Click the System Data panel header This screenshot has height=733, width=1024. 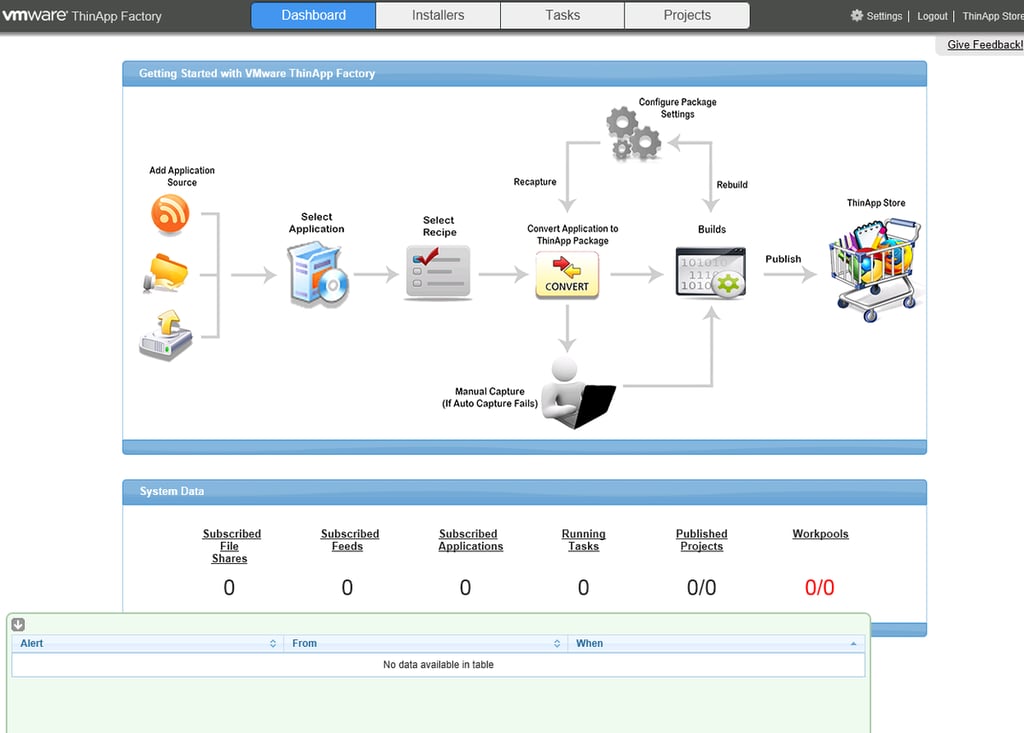[x=524, y=491]
